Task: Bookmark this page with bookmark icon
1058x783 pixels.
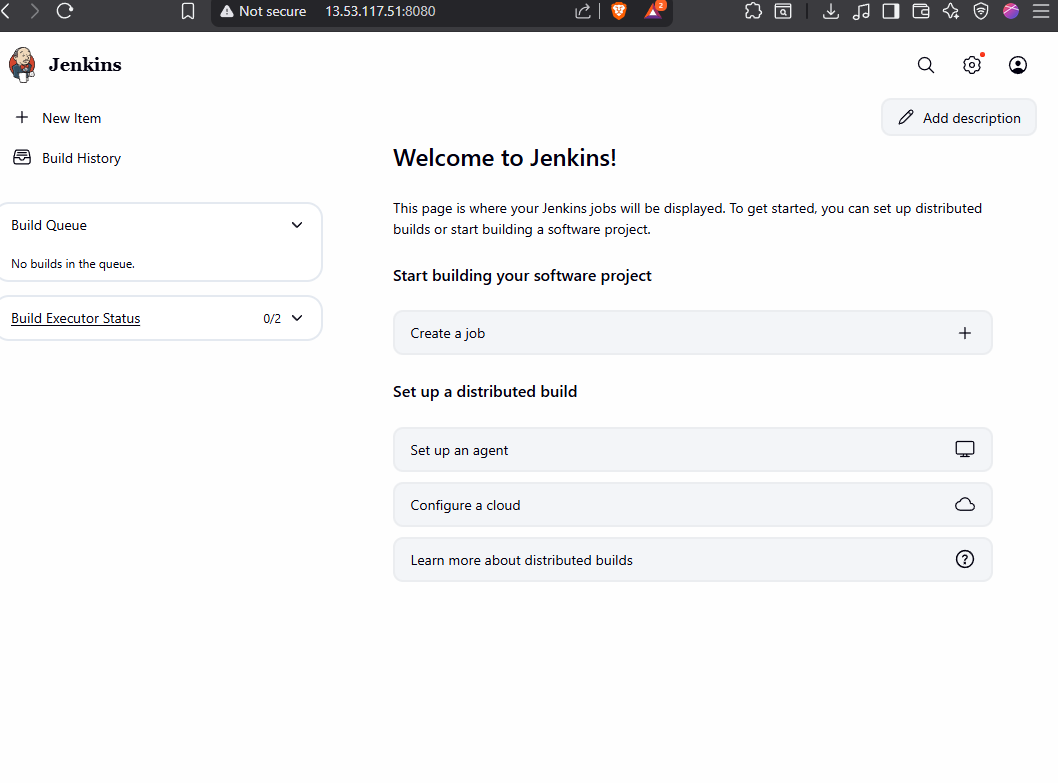Action: click(x=188, y=11)
